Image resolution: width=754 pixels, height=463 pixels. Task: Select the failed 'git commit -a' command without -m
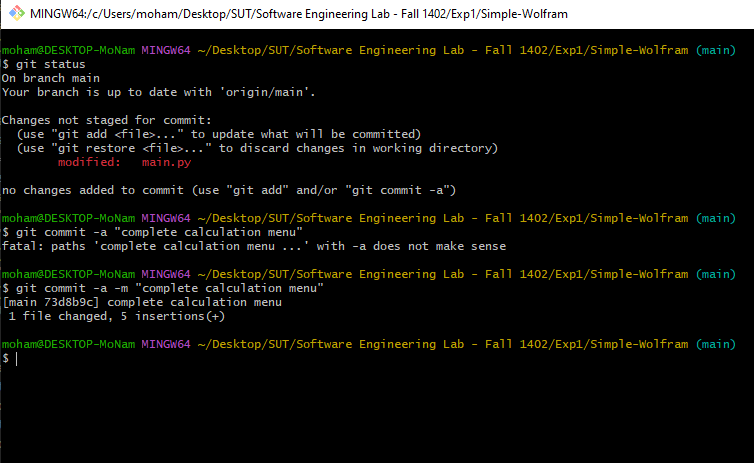click(152, 232)
